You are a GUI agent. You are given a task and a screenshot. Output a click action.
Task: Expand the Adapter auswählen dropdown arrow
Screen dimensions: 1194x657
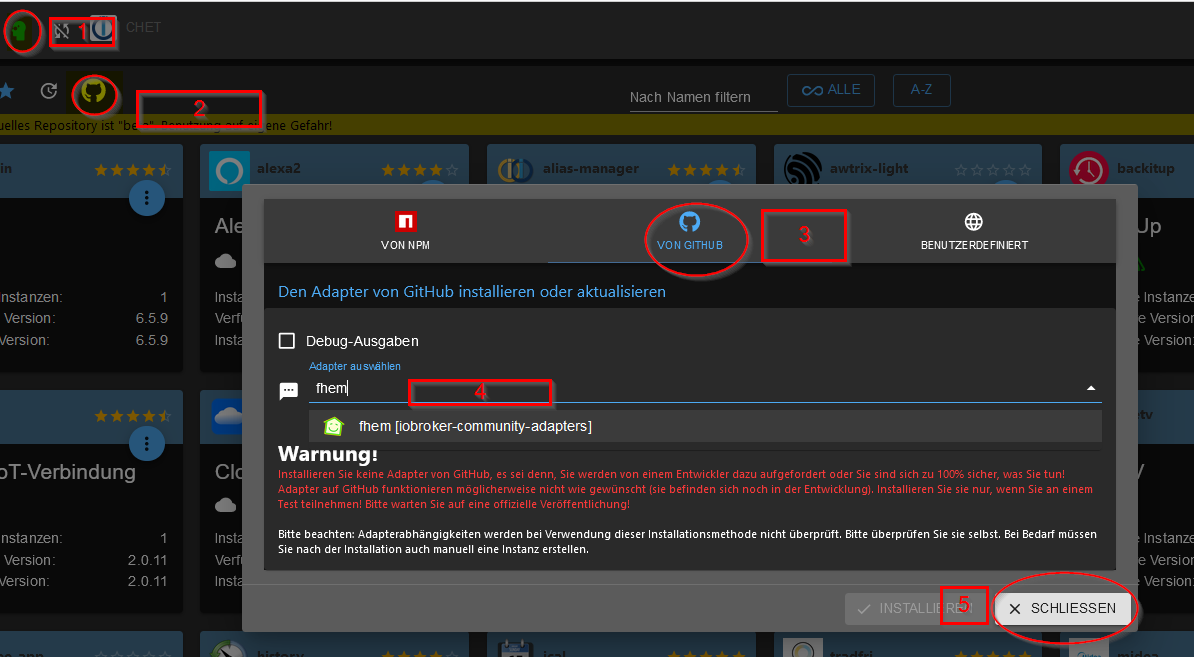point(1090,388)
